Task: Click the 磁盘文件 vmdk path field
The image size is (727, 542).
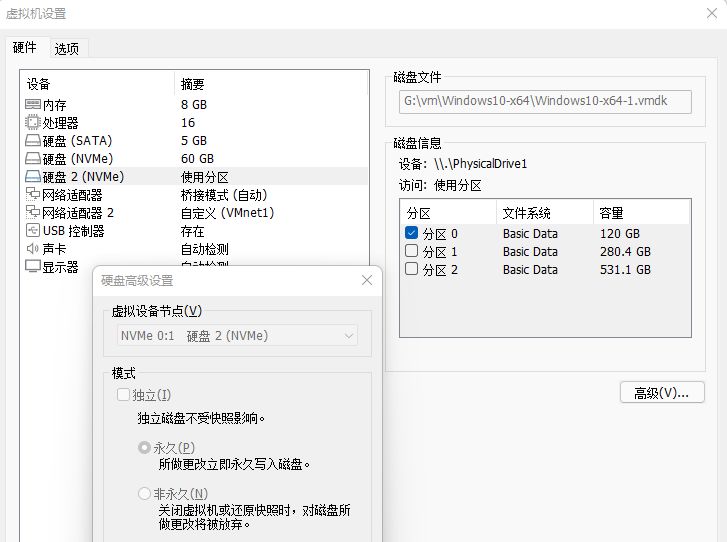Action: click(x=545, y=102)
